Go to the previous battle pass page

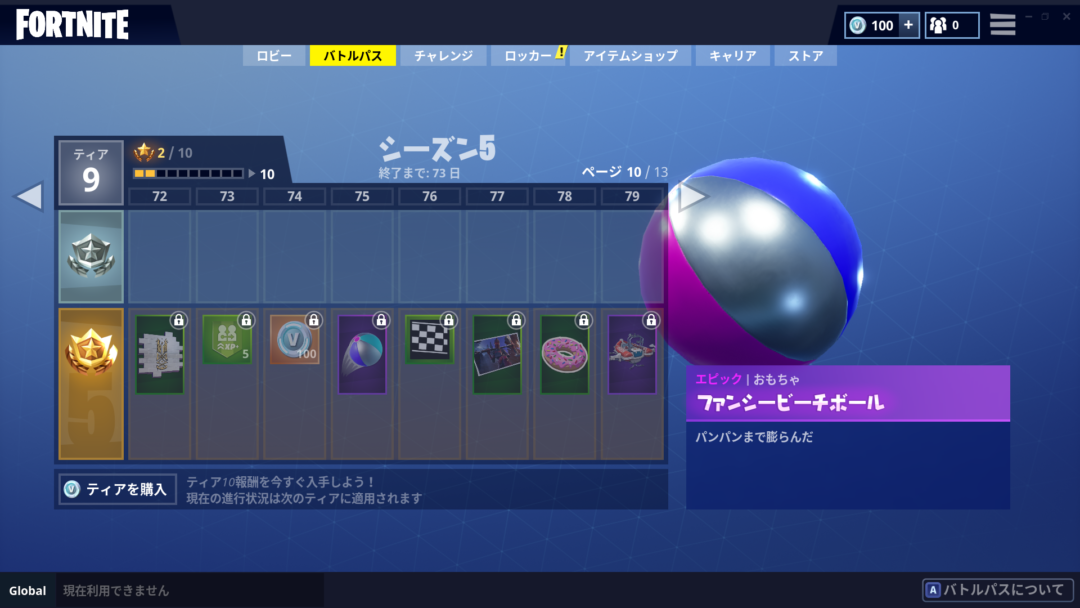[29, 196]
